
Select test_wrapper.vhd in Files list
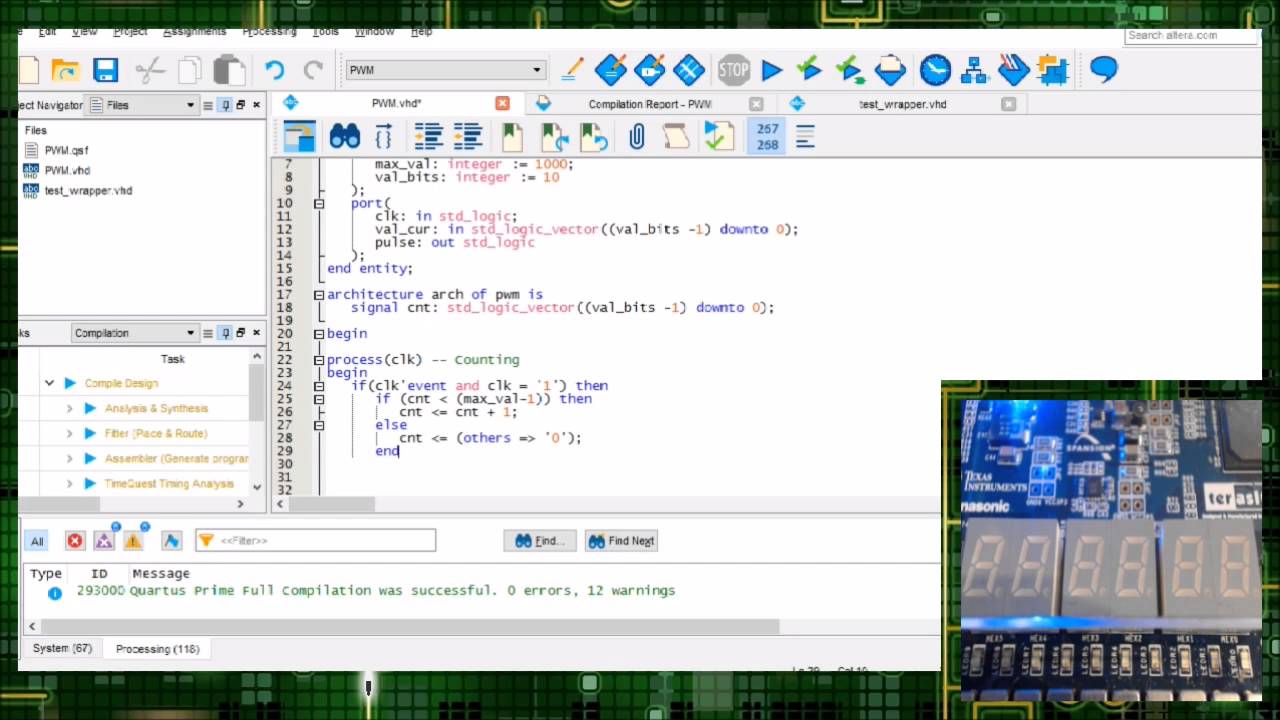(88, 190)
